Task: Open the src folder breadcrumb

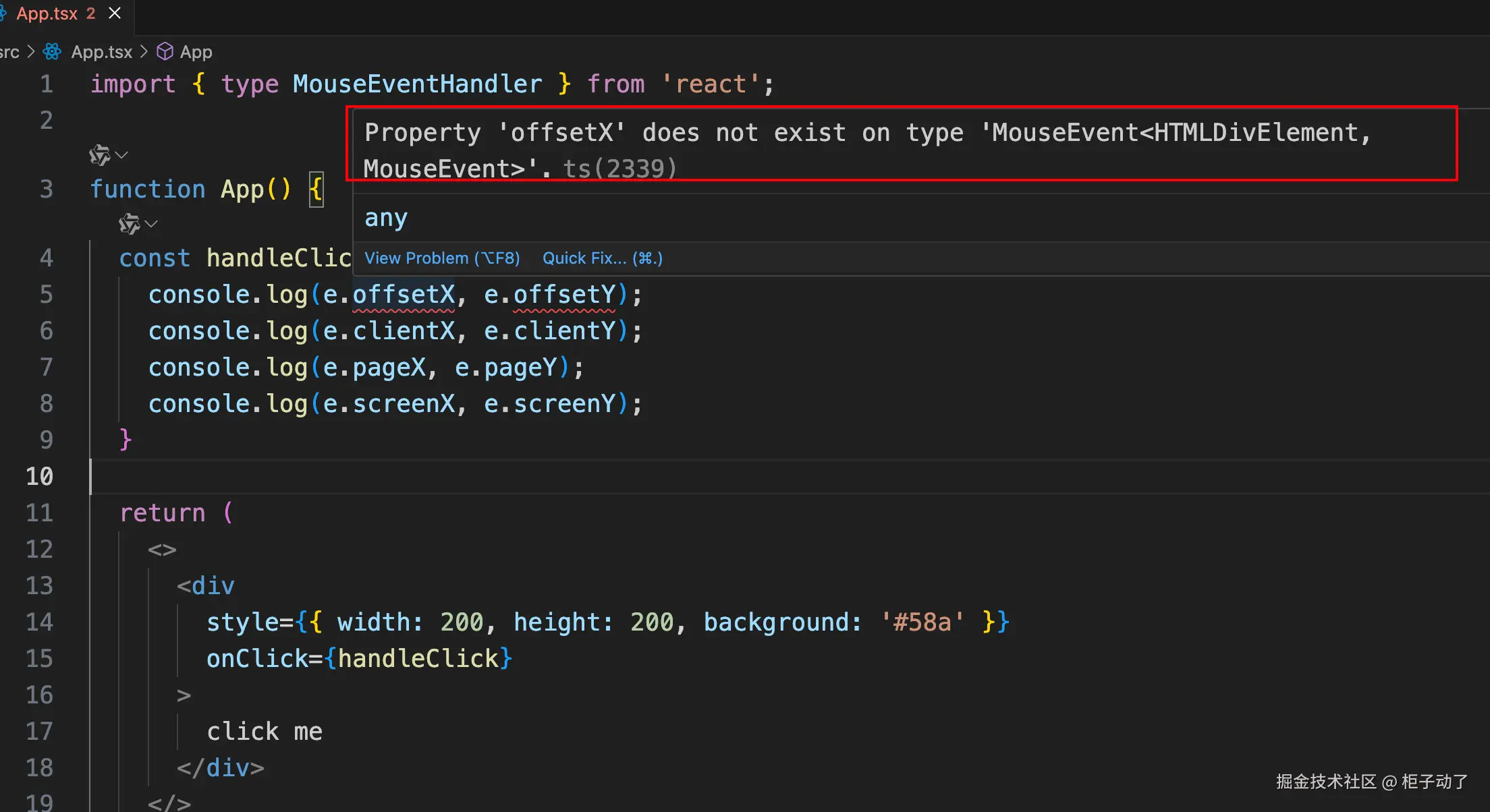Action: point(9,52)
